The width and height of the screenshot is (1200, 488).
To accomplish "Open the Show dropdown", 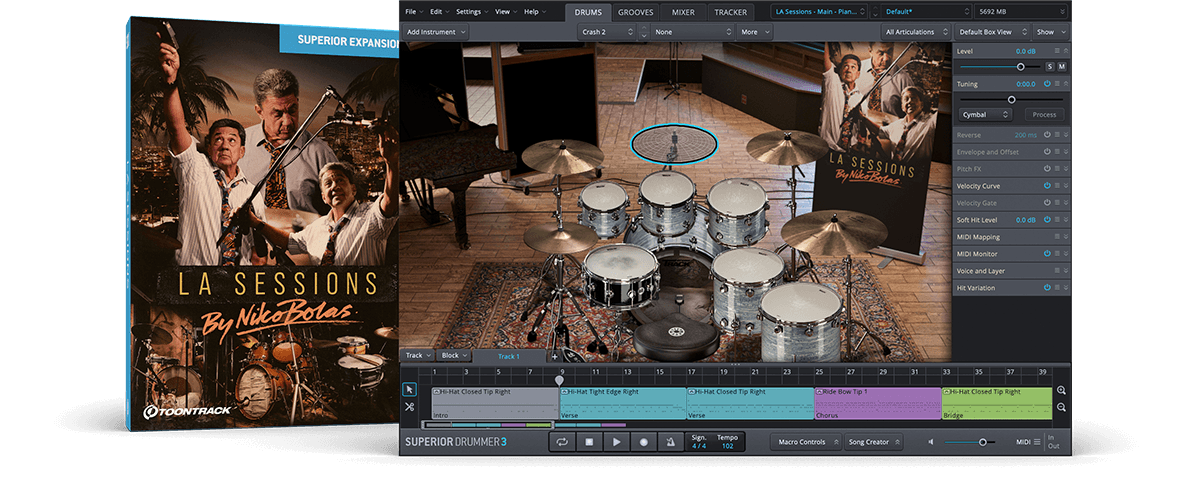I will (1050, 32).
